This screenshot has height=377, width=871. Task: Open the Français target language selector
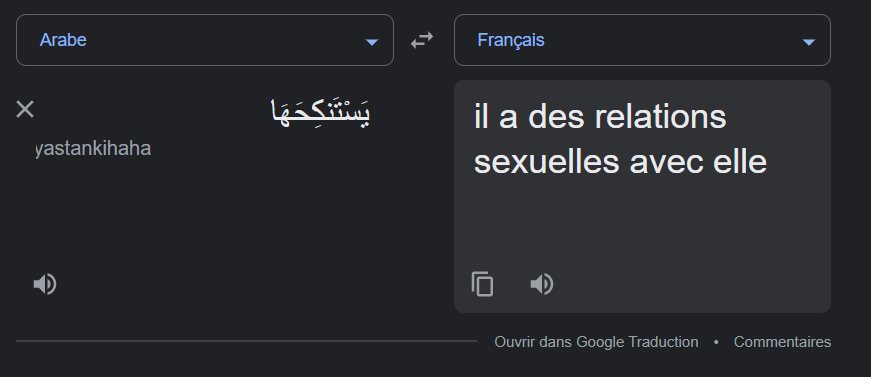[x=642, y=40]
